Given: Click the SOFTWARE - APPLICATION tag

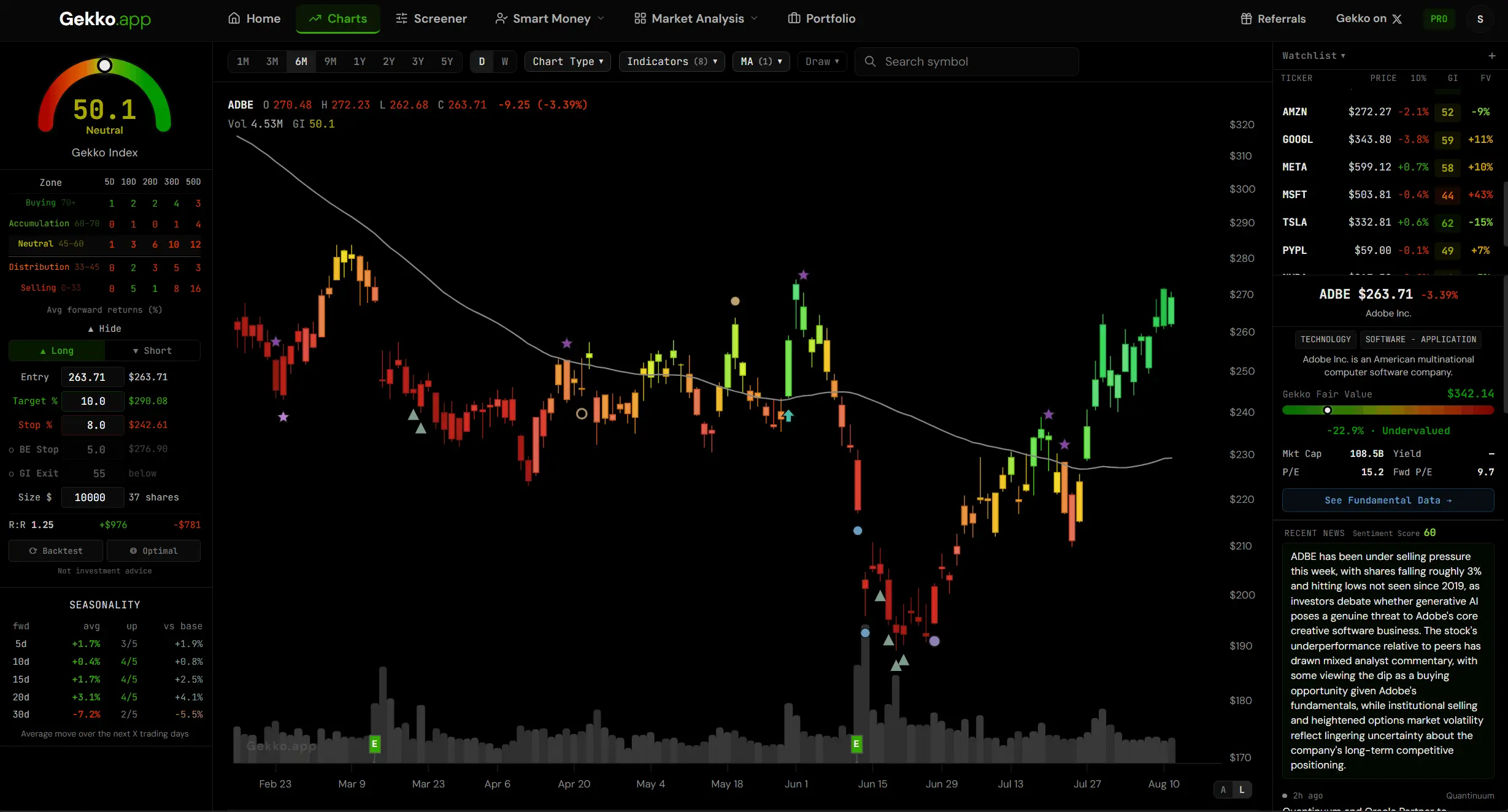Looking at the screenshot, I should 1420,340.
